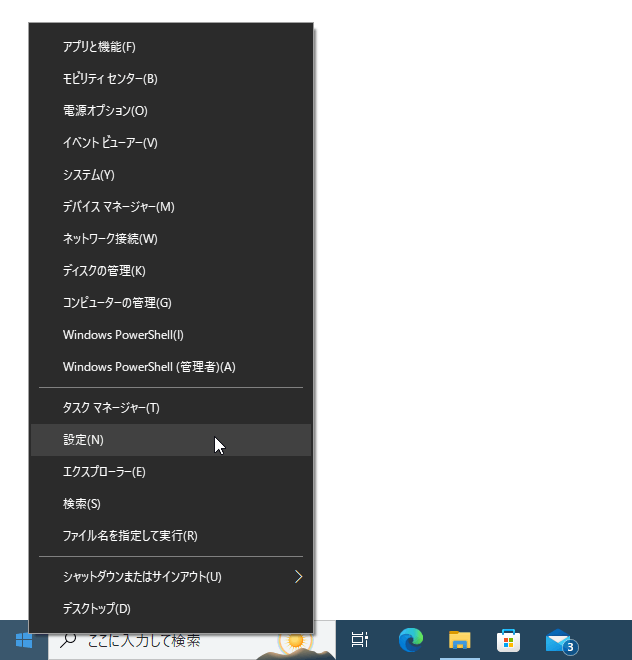Open File Explorer taskbar icon
This screenshot has width=632, height=660.
tap(459, 640)
